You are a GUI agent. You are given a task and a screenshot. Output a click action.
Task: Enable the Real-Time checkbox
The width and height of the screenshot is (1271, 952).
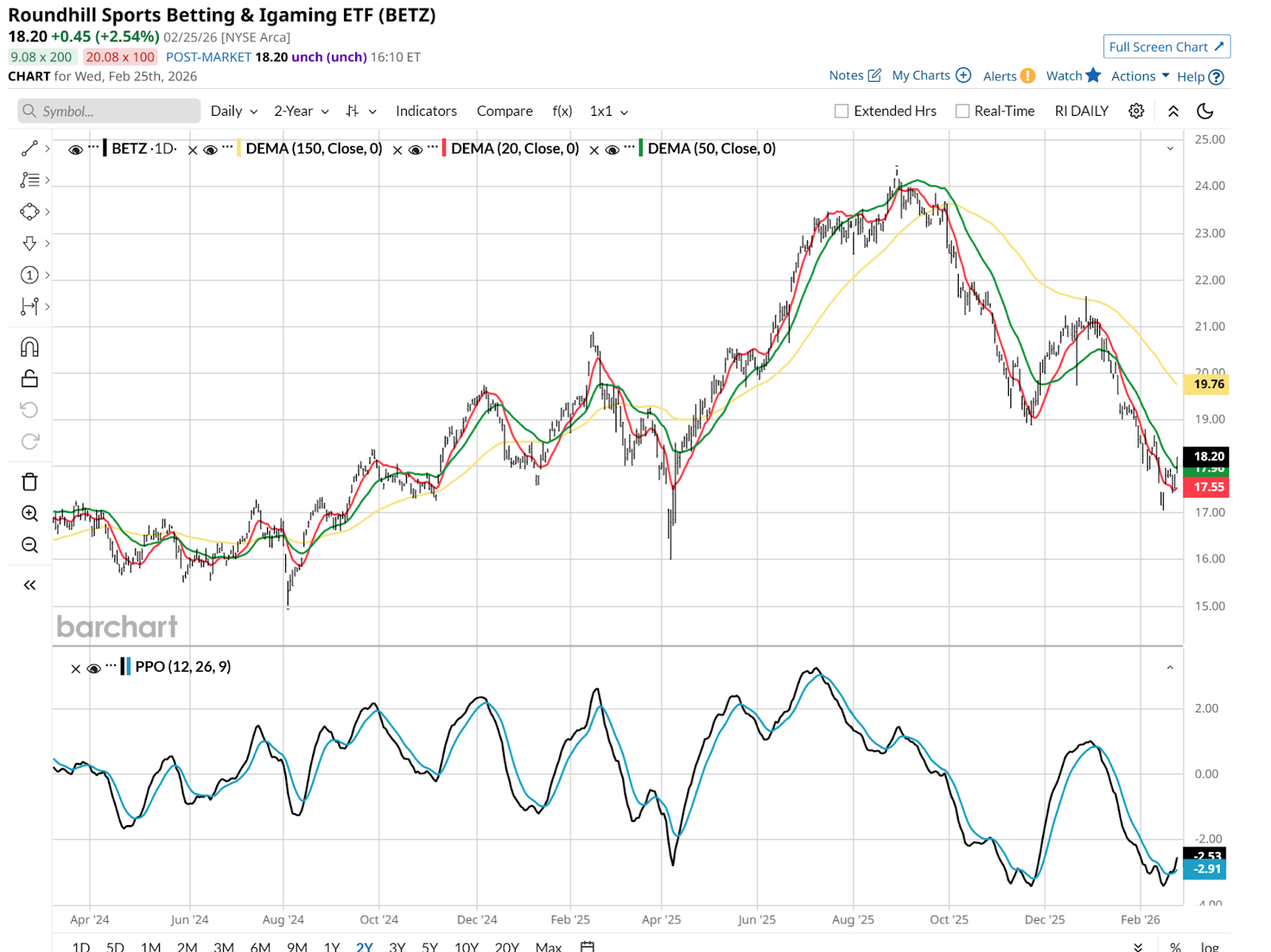tap(962, 111)
